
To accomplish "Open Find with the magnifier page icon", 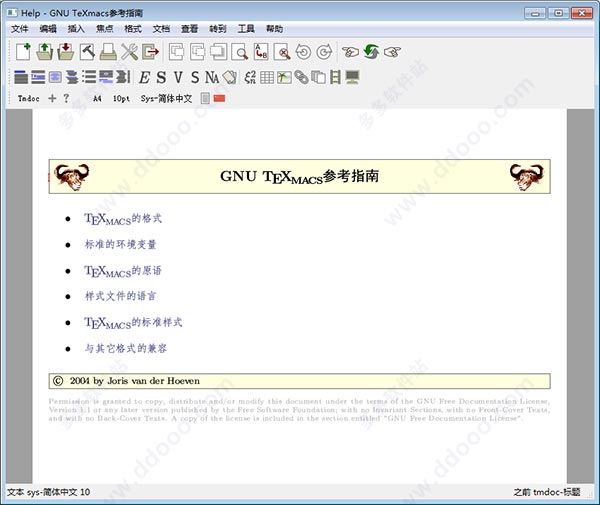I will (x=240, y=52).
